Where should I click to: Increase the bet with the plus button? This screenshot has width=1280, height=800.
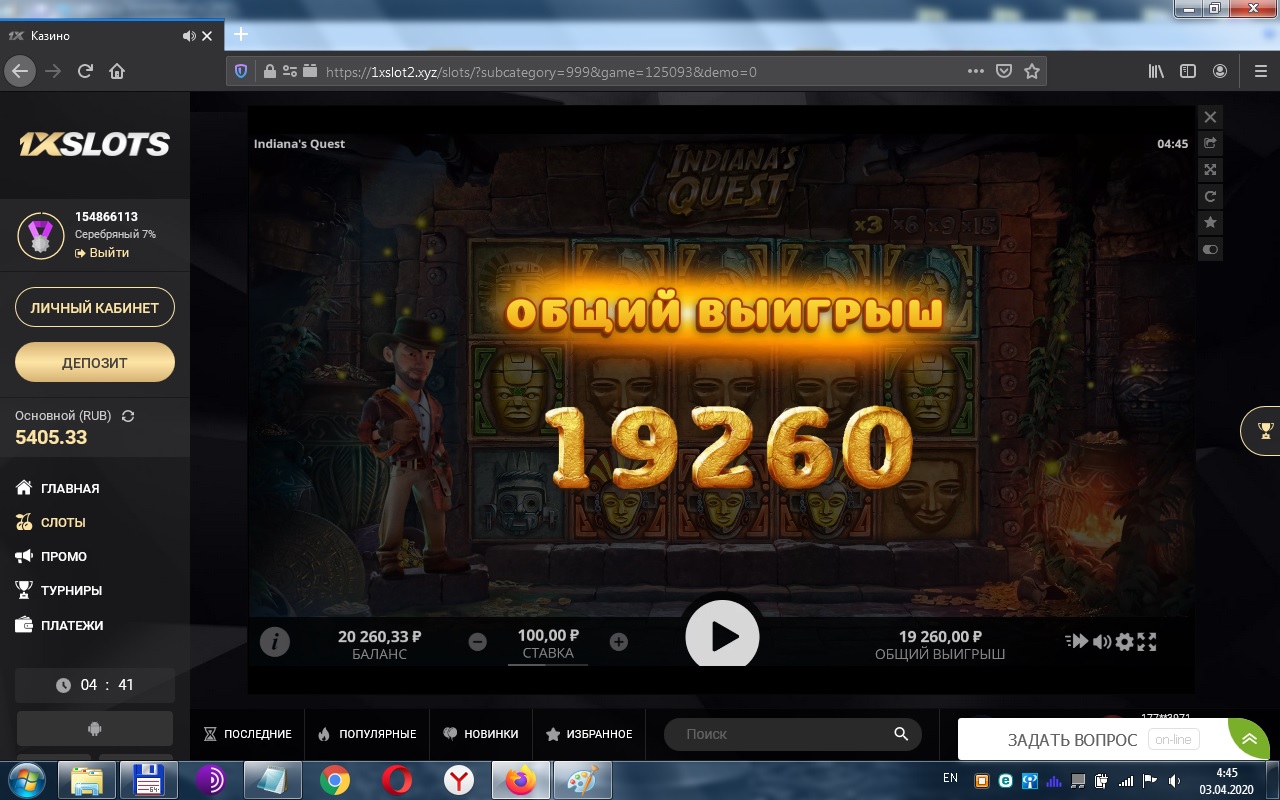pyautogui.click(x=619, y=642)
